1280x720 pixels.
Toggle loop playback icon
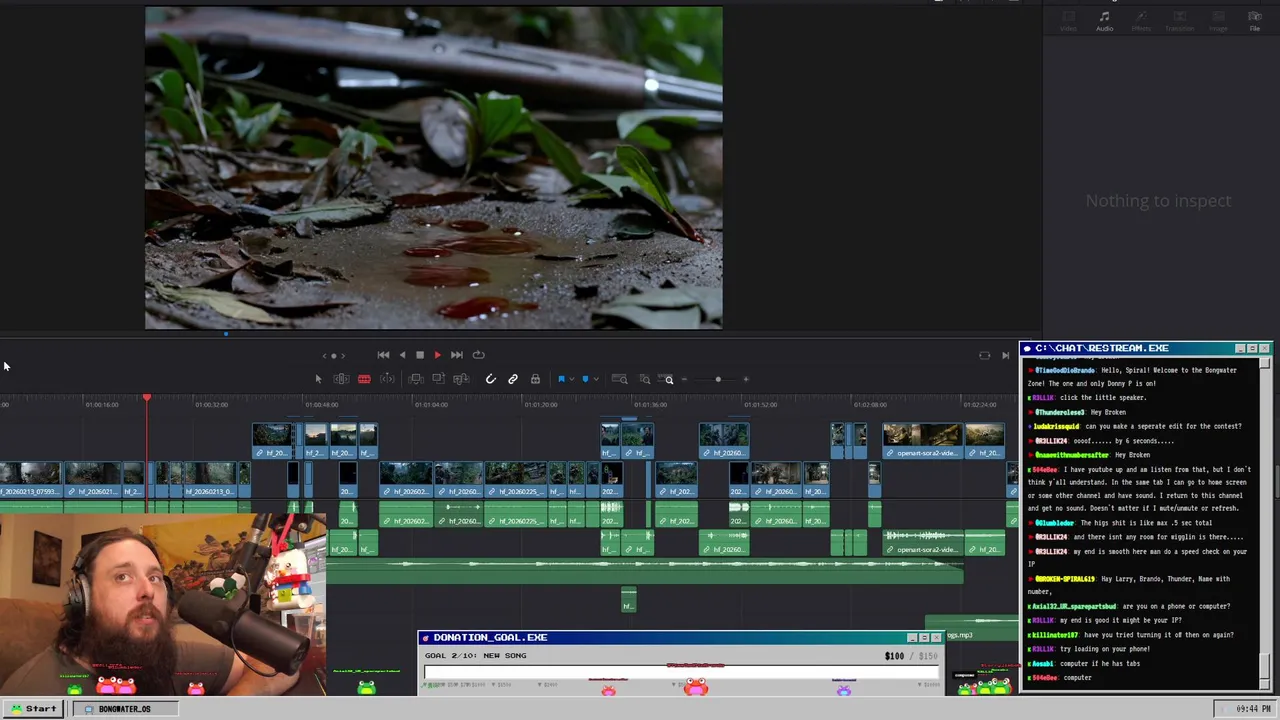coord(478,355)
